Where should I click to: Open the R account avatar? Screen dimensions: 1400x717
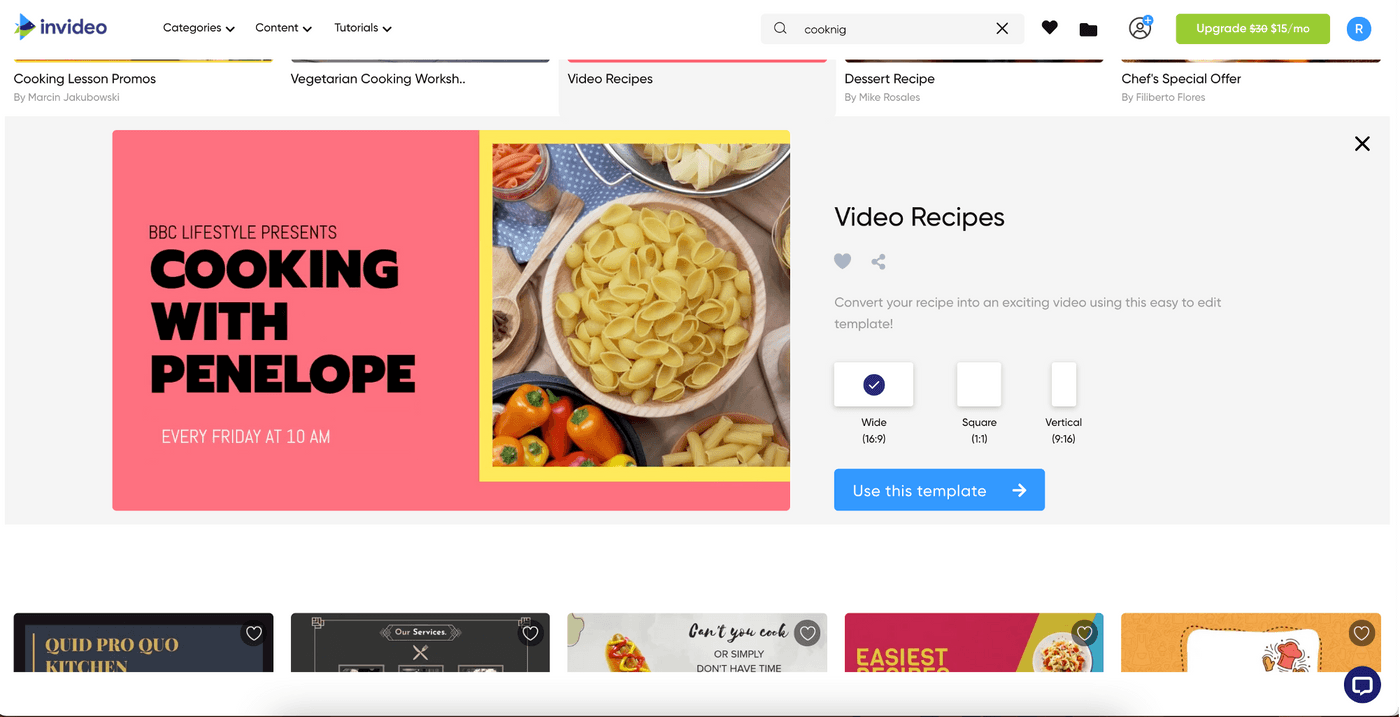1358,29
